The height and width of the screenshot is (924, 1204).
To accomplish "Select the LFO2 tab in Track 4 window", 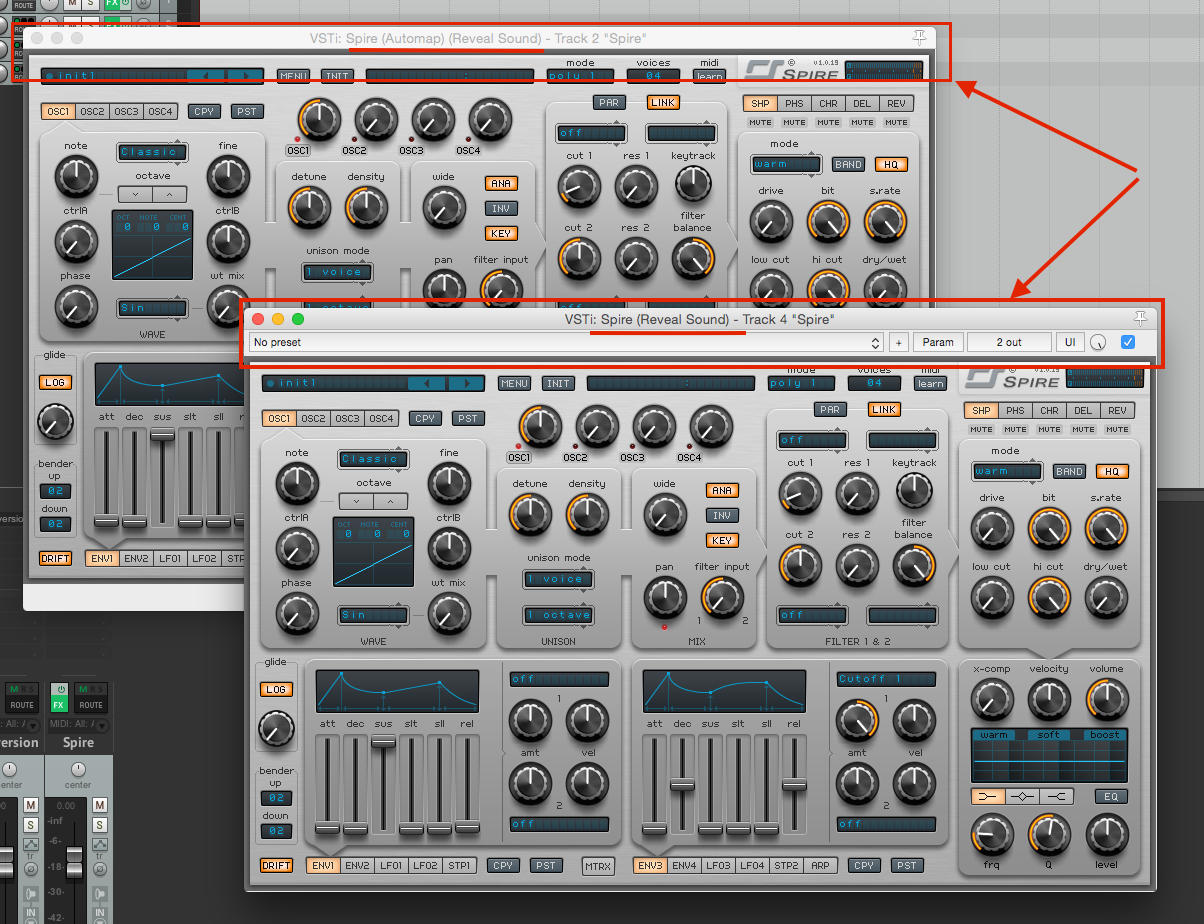I will [x=425, y=866].
